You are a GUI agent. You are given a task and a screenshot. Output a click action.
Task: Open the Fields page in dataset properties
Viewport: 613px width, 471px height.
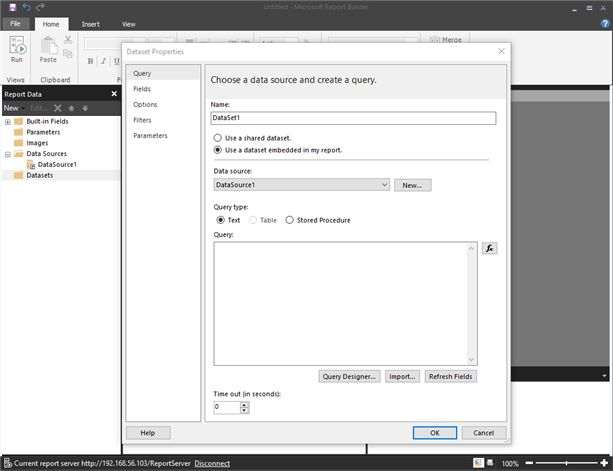click(x=143, y=89)
